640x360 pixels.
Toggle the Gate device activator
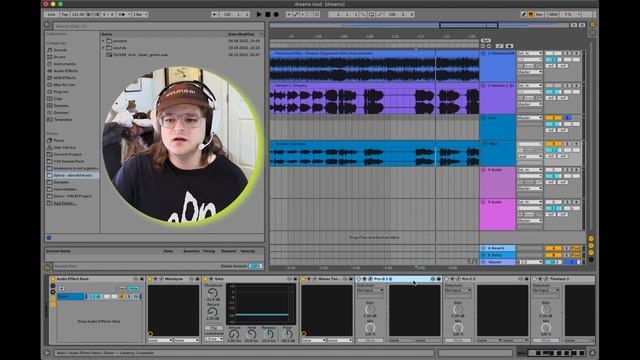[x=206, y=279]
